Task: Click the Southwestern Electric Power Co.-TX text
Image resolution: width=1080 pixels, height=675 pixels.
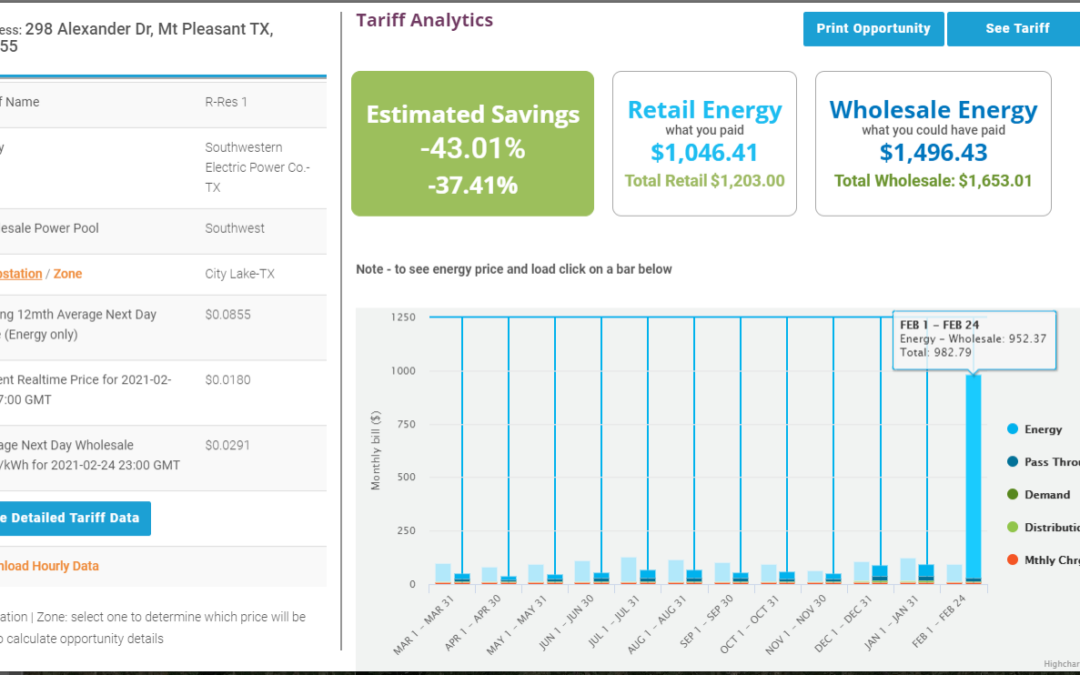Action: 258,167
